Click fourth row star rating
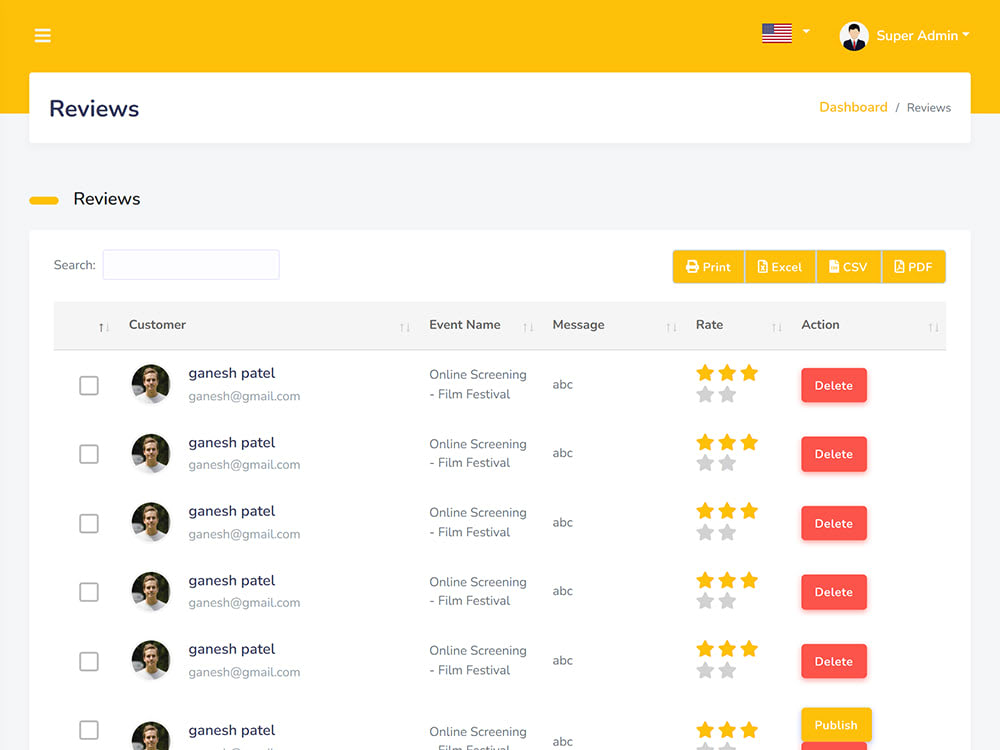This screenshot has width=1000, height=750. (727, 591)
